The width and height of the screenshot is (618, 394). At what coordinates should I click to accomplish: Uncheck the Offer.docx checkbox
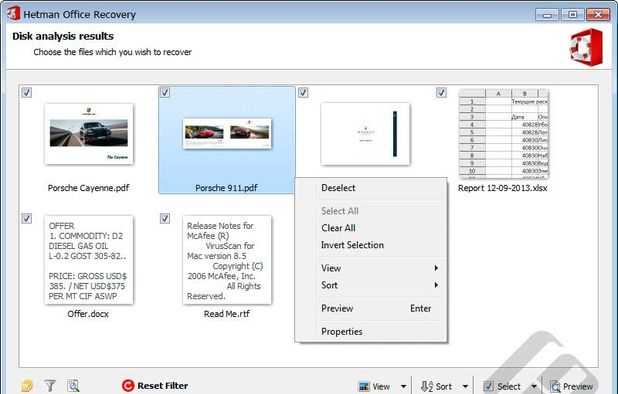point(26,218)
